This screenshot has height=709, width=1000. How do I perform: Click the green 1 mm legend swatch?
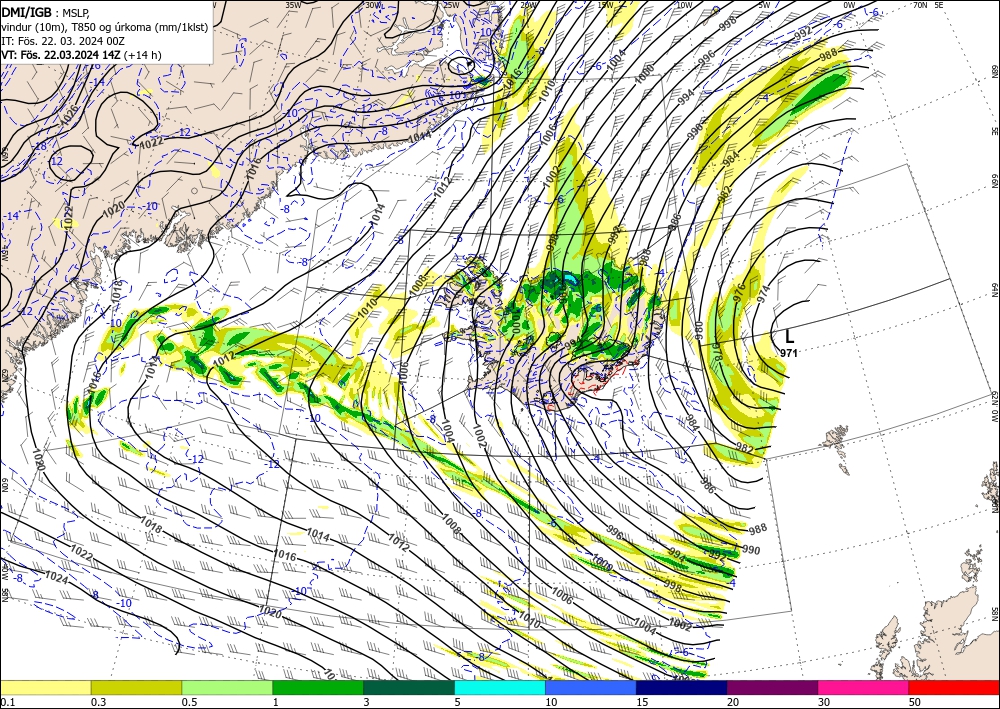[318, 687]
